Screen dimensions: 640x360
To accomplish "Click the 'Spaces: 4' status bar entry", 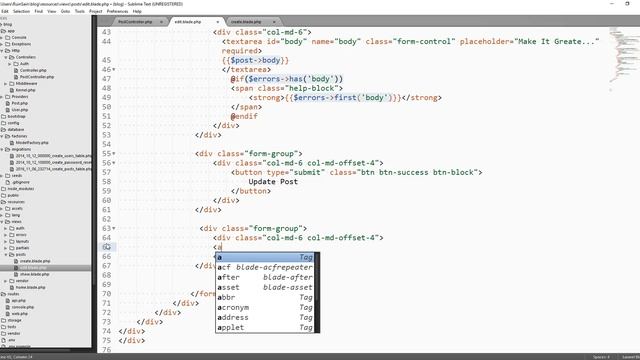I will (602, 357).
